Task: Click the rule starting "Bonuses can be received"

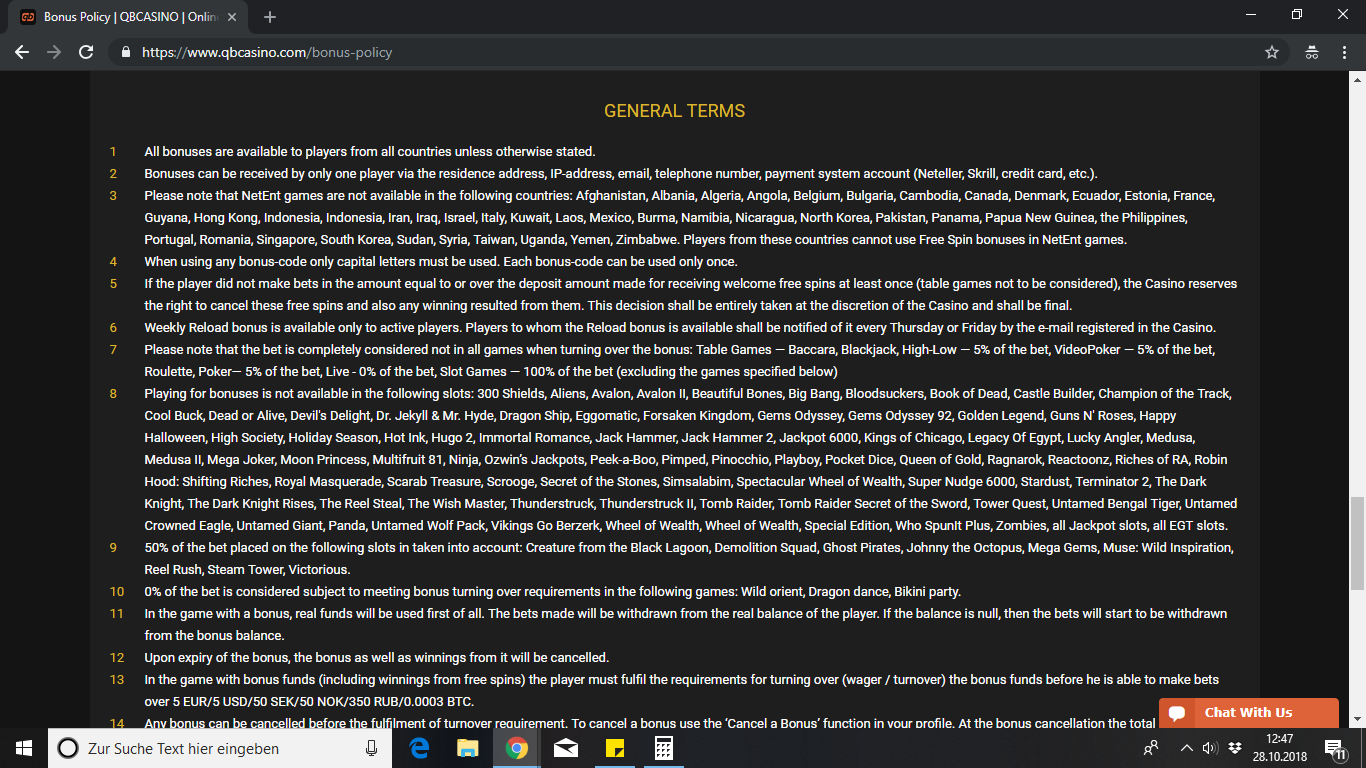Action: 621,174
